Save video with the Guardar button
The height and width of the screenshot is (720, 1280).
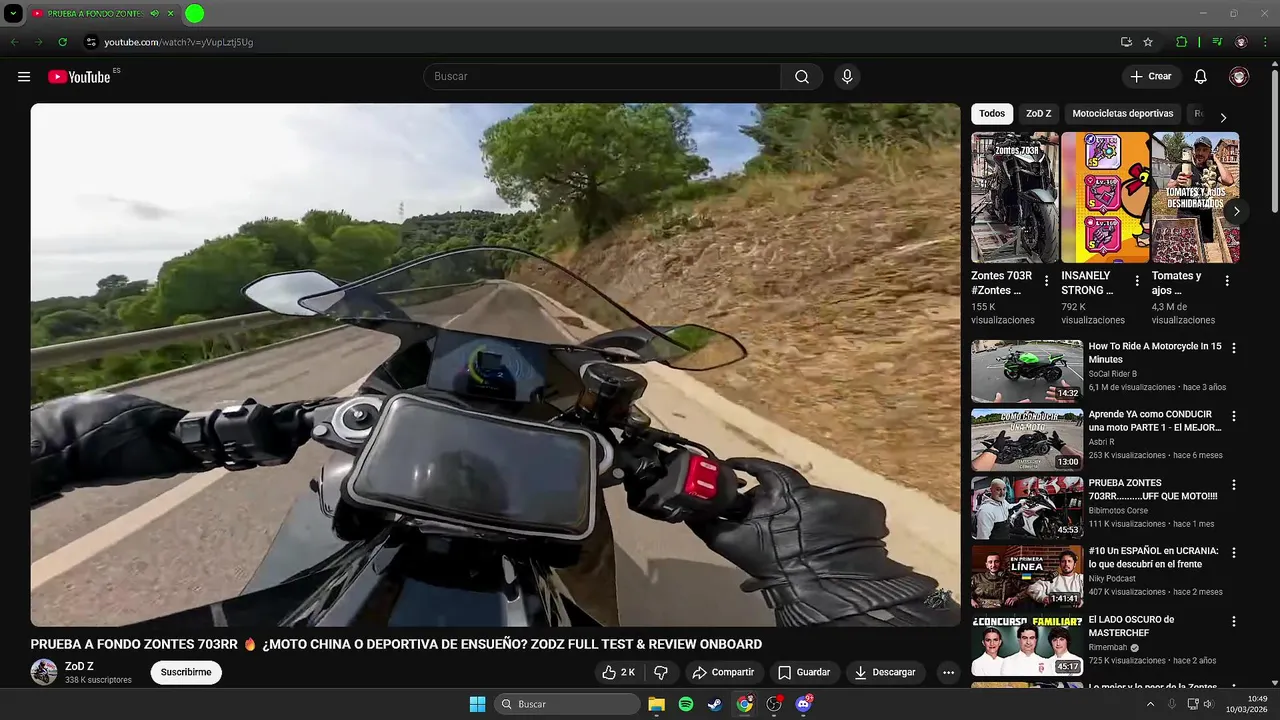click(805, 672)
